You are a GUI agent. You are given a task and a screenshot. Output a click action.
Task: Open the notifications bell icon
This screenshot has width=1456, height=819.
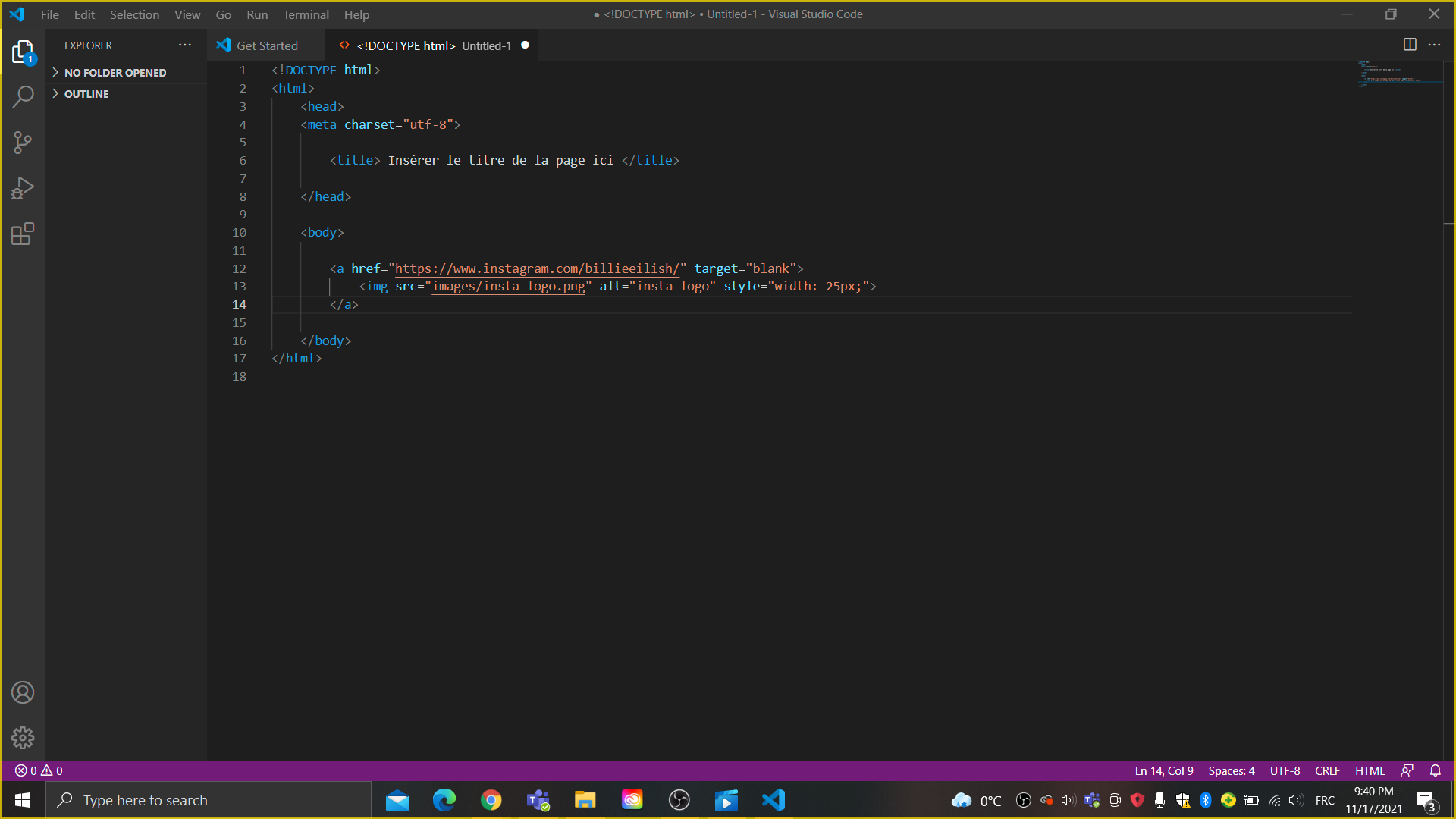(1436, 770)
